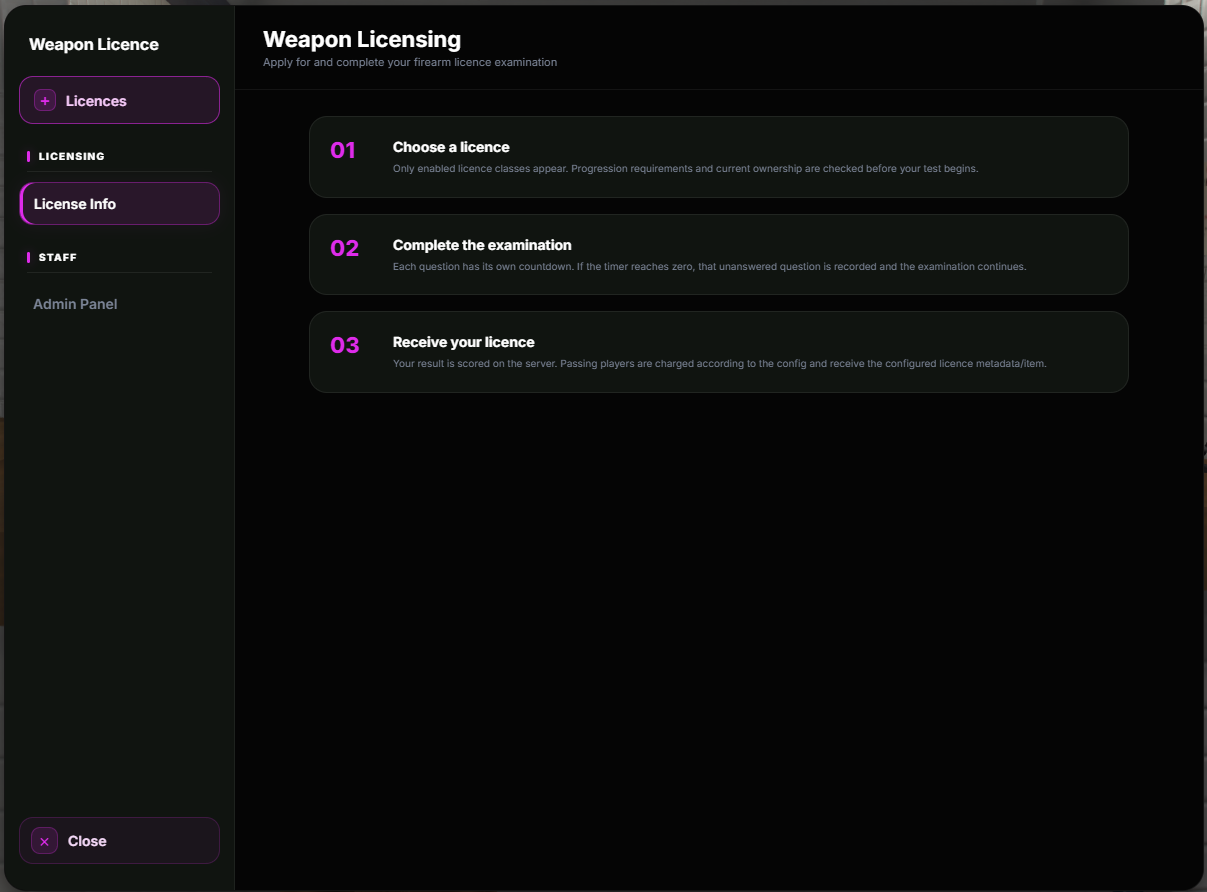Close the Weapon Licence window
This screenshot has height=892, width=1207.
pos(119,841)
